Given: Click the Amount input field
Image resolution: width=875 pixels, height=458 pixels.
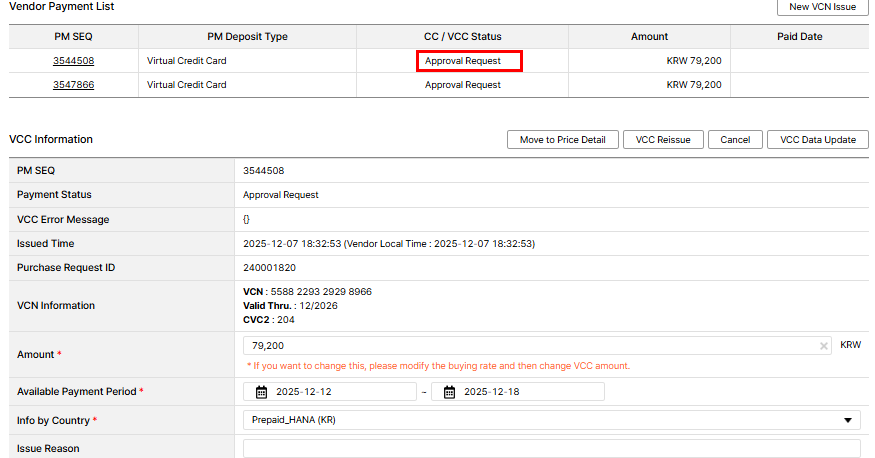Looking at the screenshot, I should [x=530, y=346].
